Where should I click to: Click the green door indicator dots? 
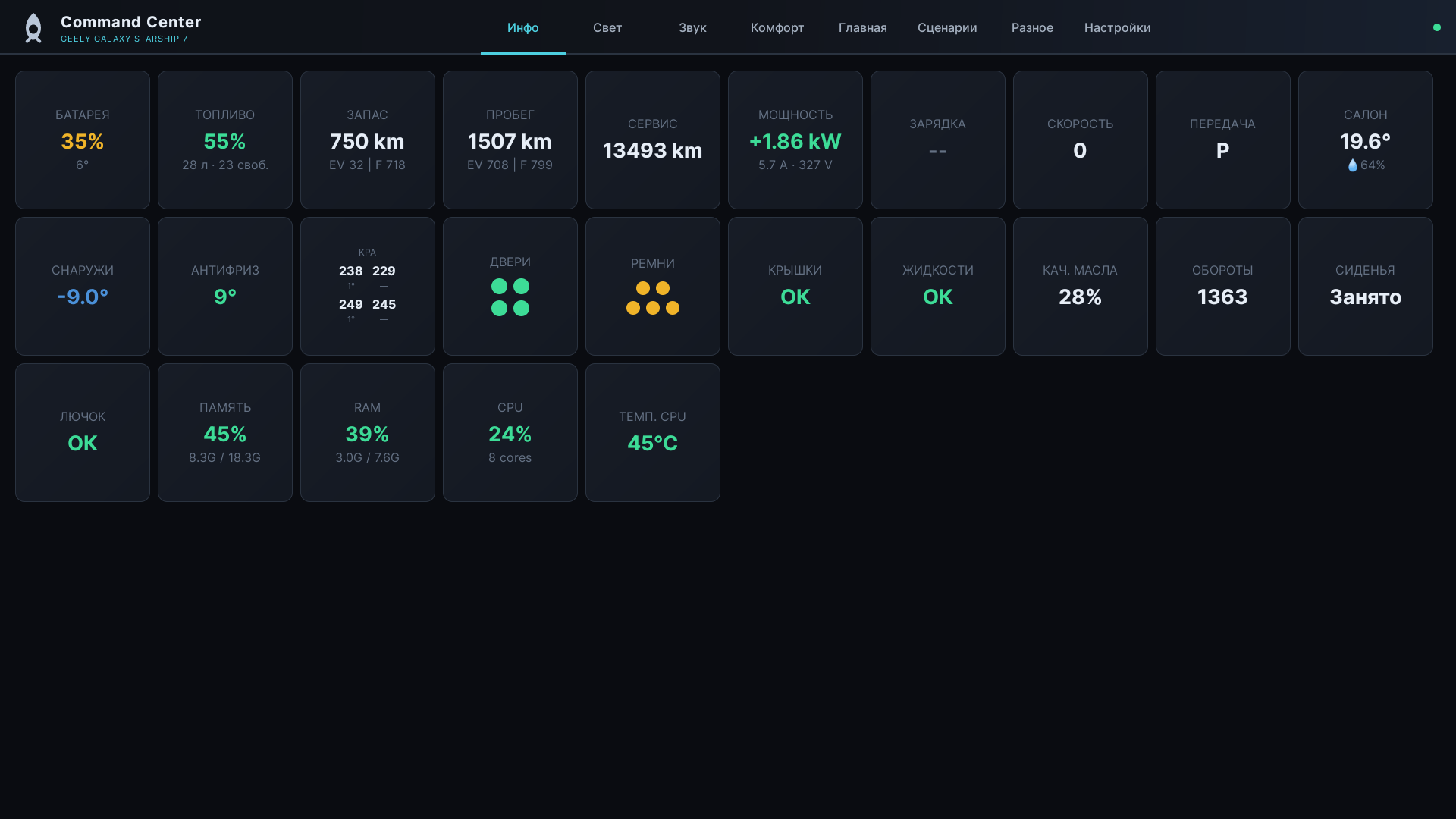[x=510, y=297]
